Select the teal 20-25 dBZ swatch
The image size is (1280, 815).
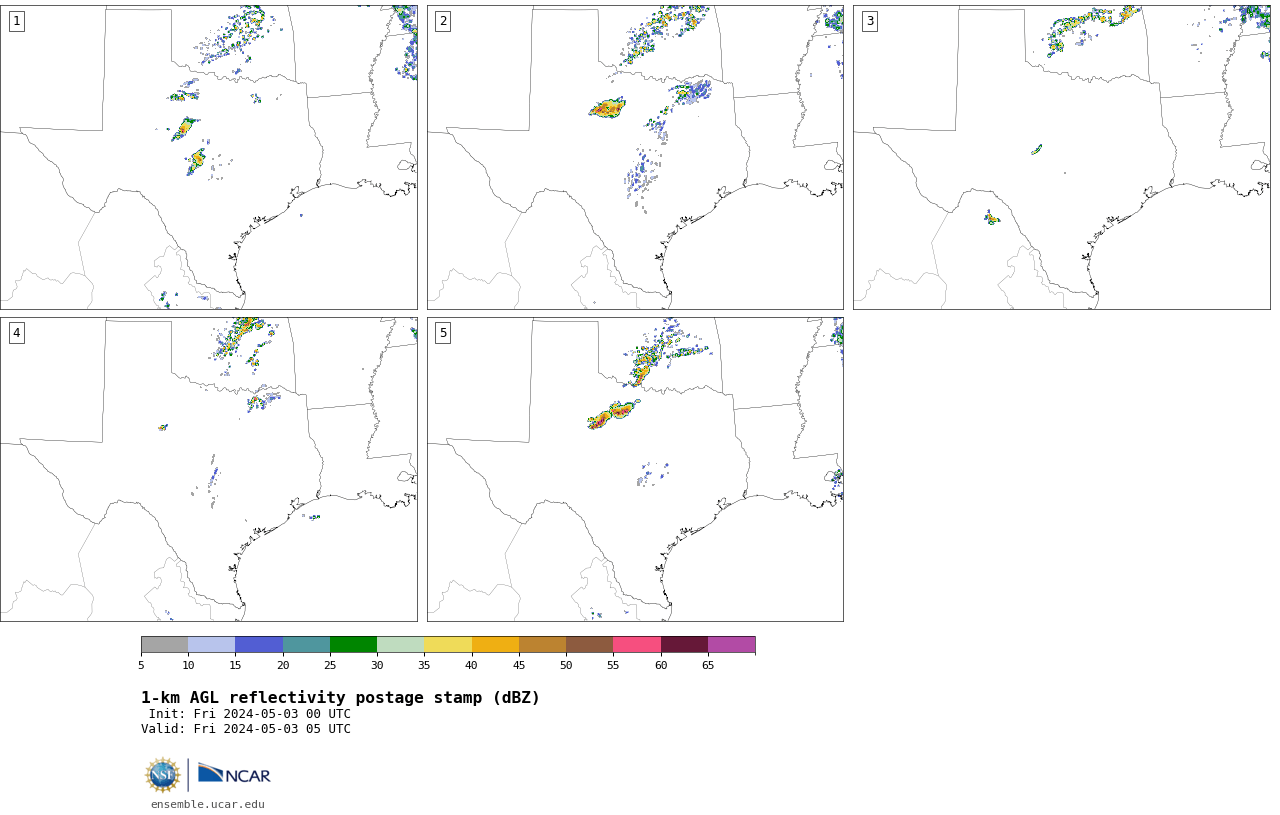point(306,644)
